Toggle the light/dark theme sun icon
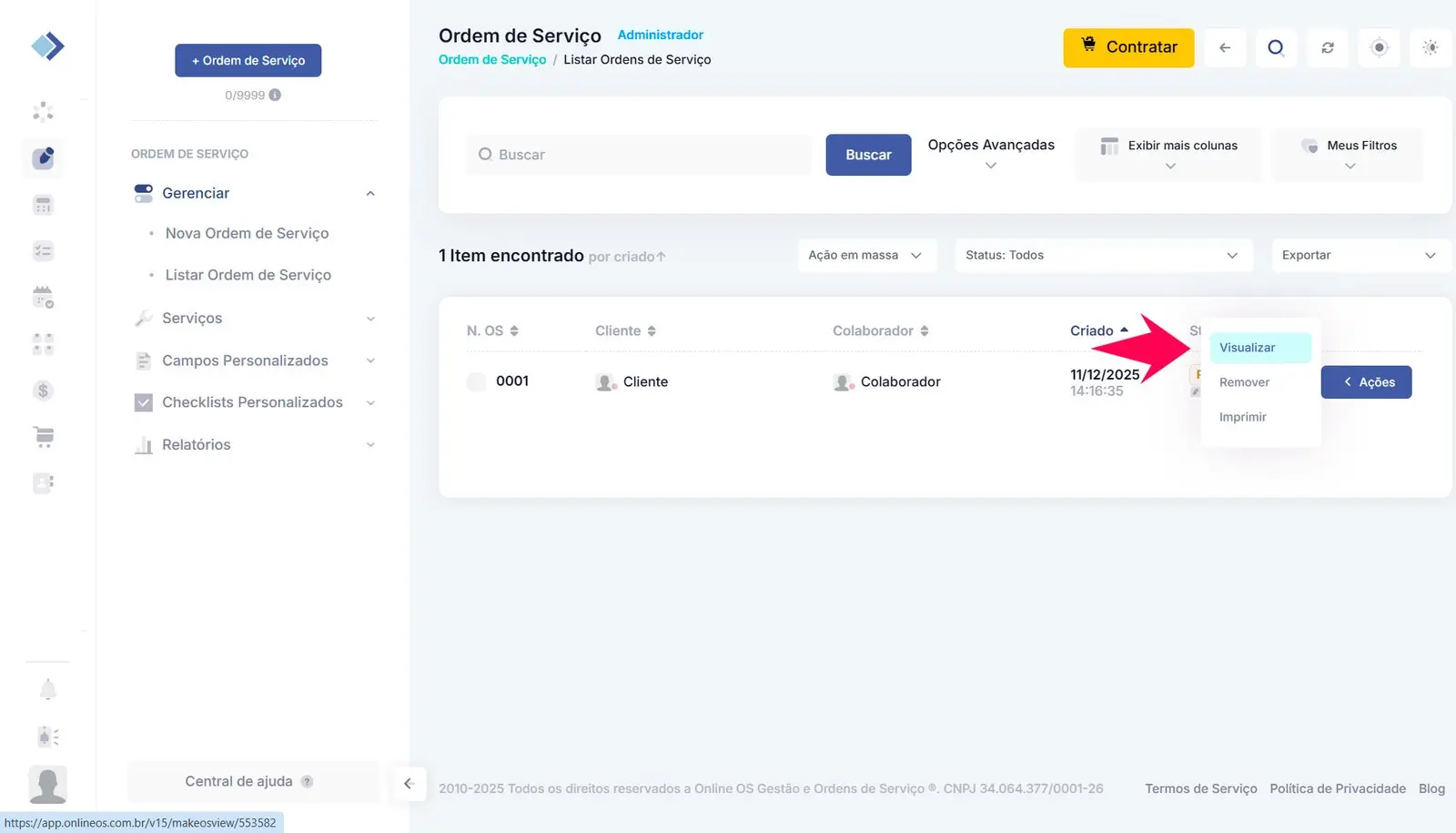Image resolution: width=1456 pixels, height=833 pixels. (x=1431, y=47)
